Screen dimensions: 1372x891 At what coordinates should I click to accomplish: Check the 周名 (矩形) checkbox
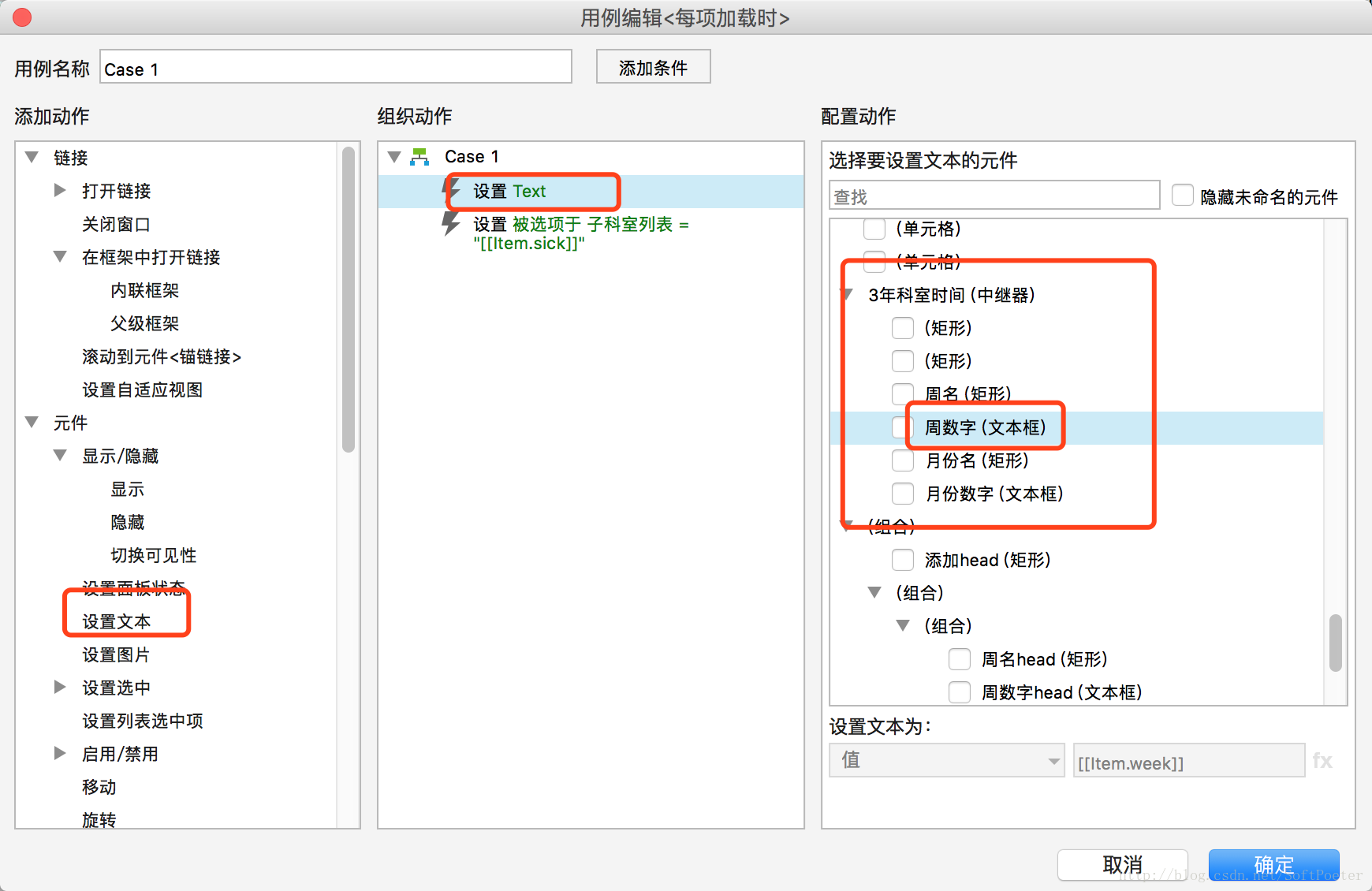903,393
